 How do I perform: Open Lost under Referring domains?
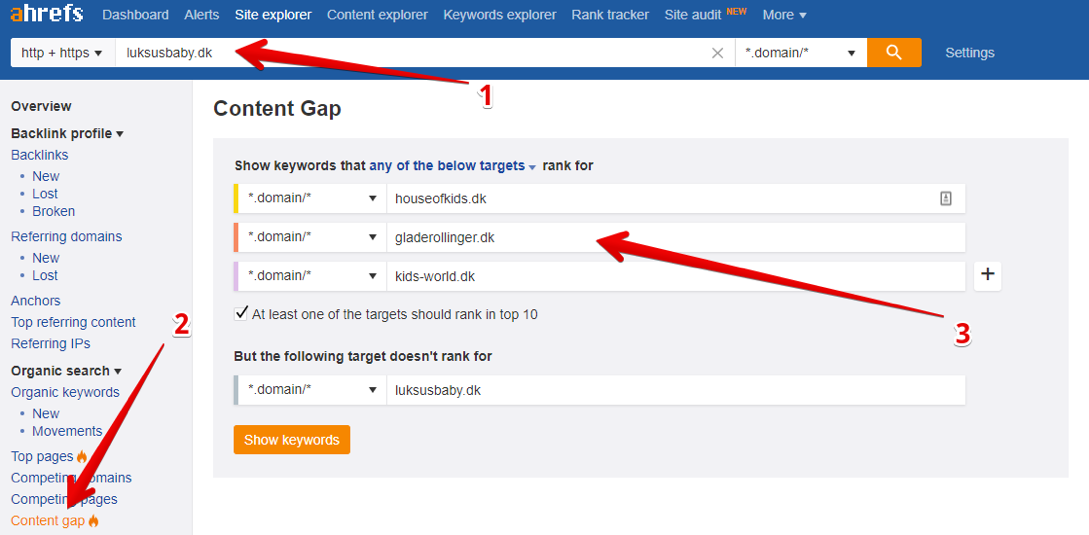click(x=45, y=275)
